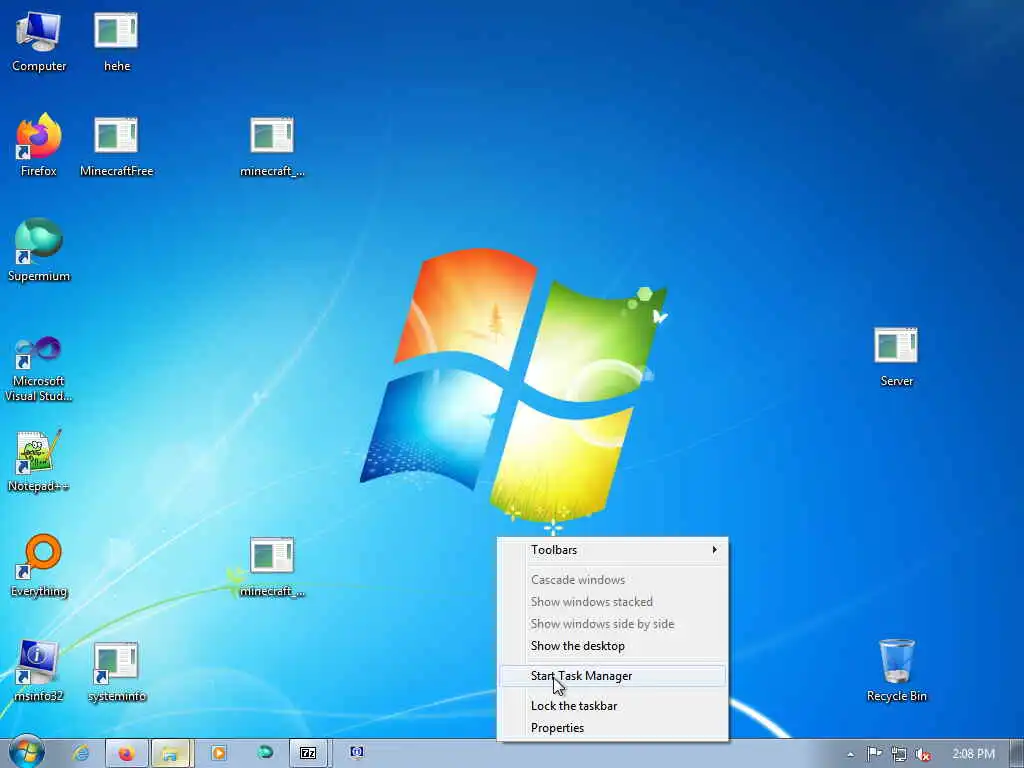Click the network tray icon

click(x=899, y=754)
